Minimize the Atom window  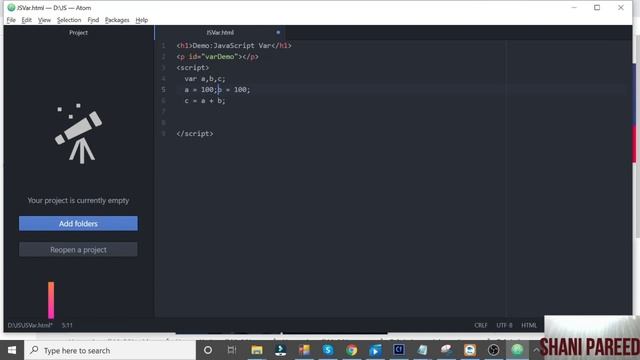tap(574, 7)
